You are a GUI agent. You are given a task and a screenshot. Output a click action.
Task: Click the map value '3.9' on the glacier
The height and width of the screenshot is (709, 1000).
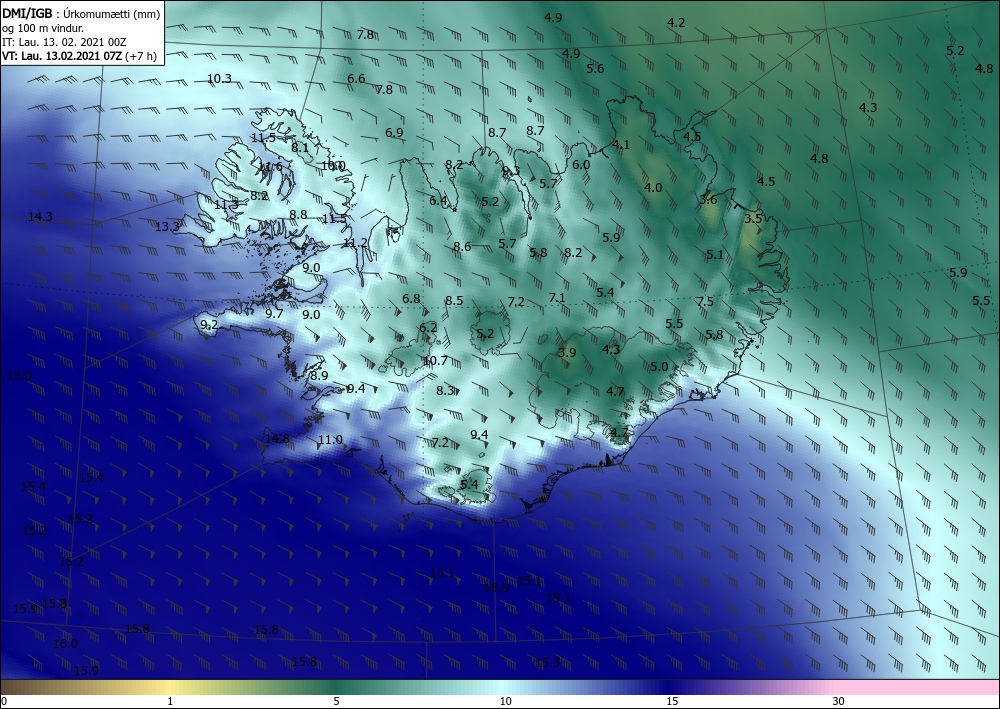tap(567, 353)
